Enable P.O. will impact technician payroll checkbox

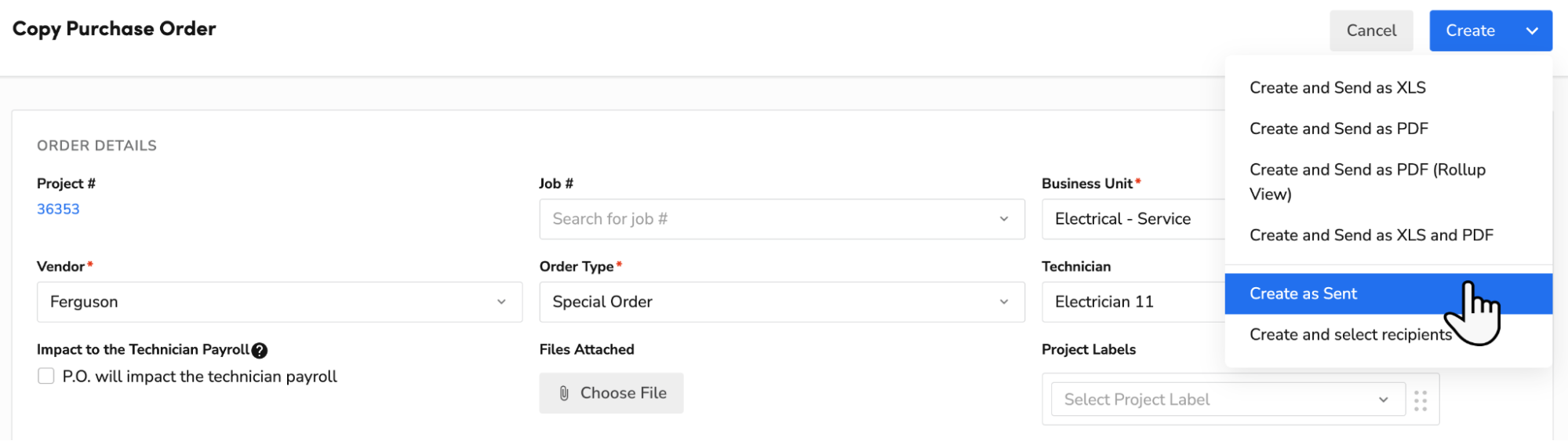point(46,377)
